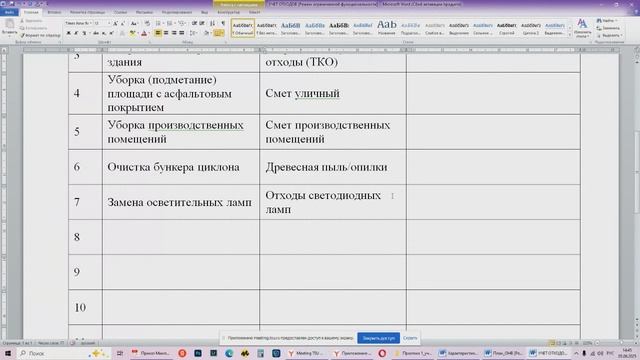Open the Windows Start menu
This screenshot has height=360, width=640.
[x=7, y=353]
